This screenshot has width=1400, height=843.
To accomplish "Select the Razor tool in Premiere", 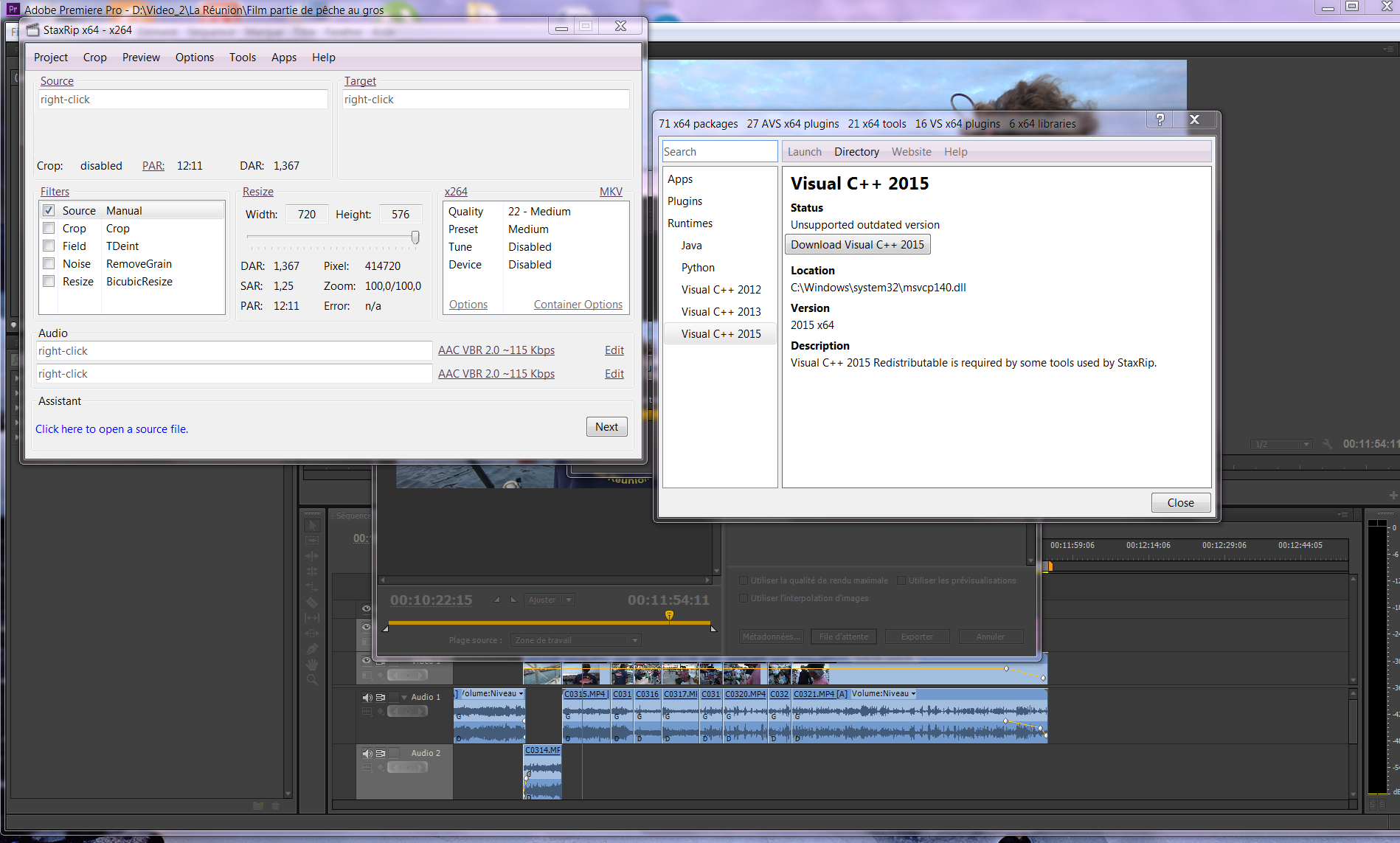I will [312, 603].
